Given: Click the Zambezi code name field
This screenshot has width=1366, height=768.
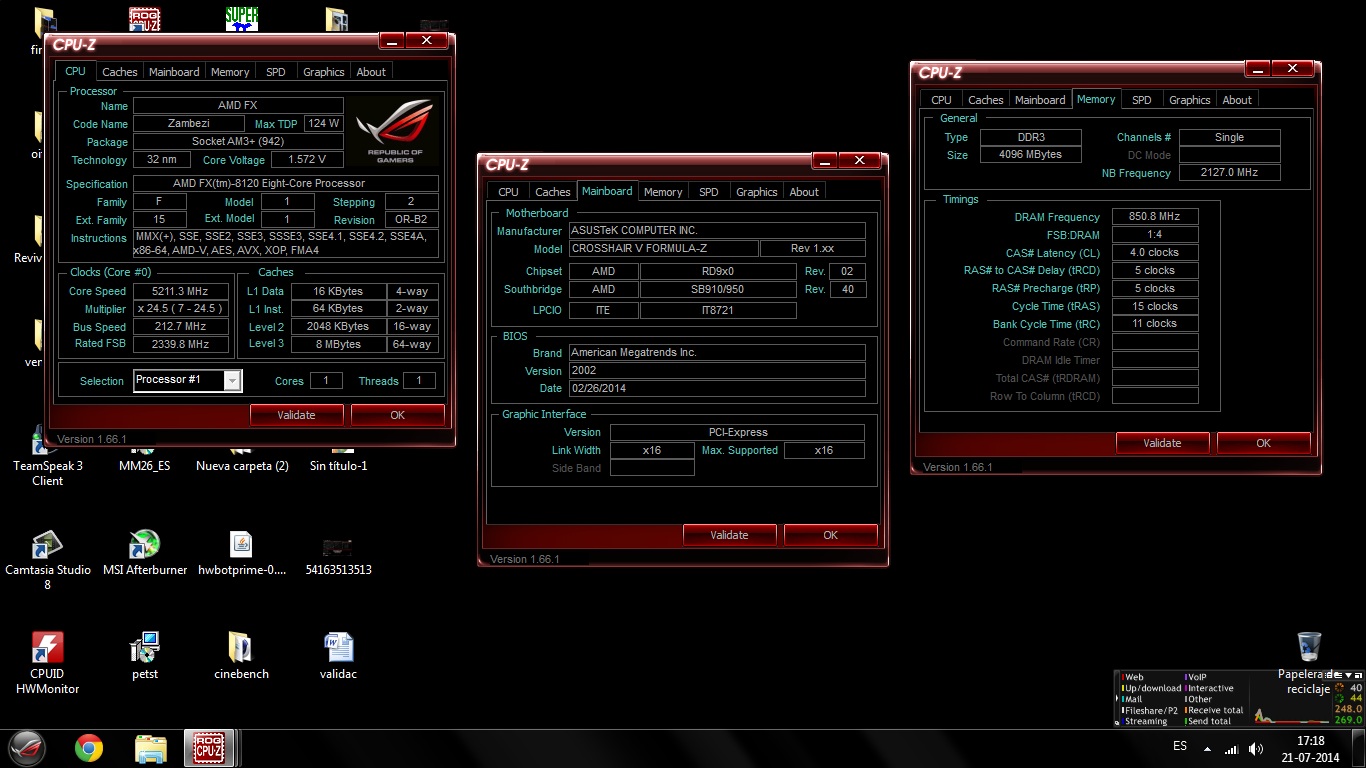Looking at the screenshot, I should (x=188, y=124).
